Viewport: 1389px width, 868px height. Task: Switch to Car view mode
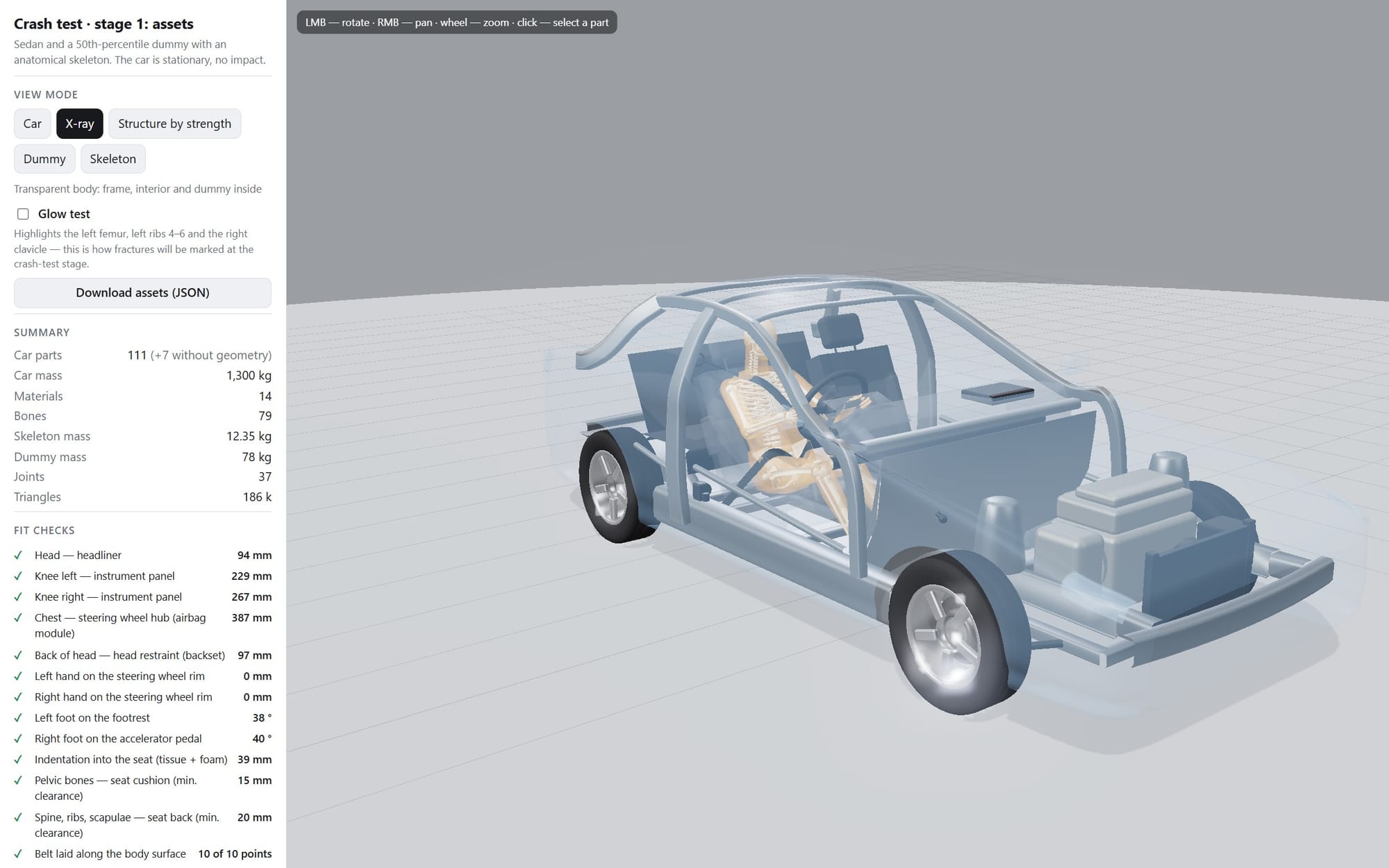coord(32,124)
